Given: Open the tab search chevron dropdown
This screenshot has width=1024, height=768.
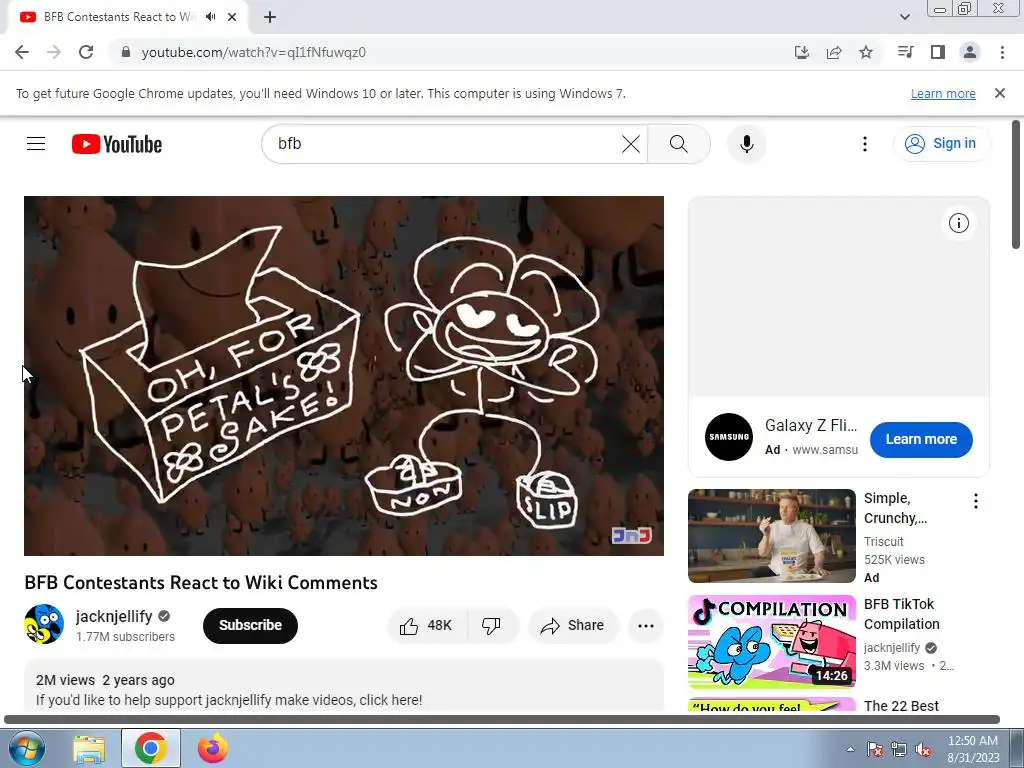Looking at the screenshot, I should 904,17.
